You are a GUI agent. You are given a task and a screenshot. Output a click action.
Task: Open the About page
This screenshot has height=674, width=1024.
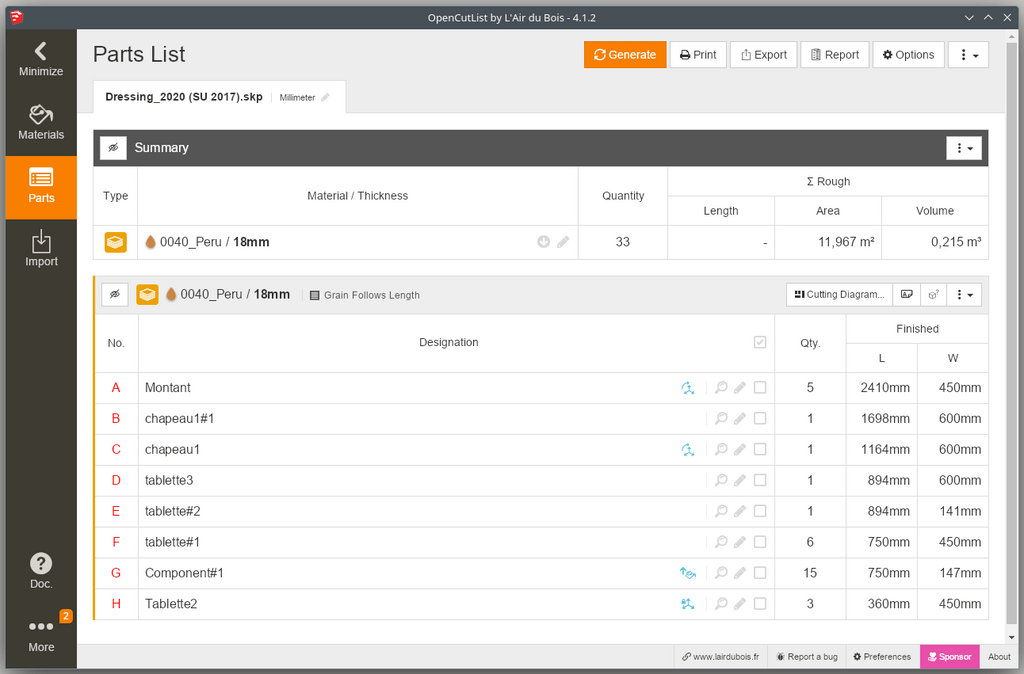pos(999,656)
